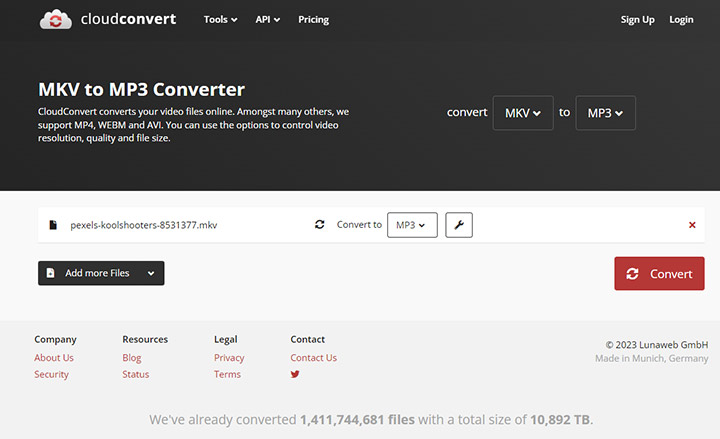
Task: Open the Privacy link under Legal
Action: pos(229,357)
